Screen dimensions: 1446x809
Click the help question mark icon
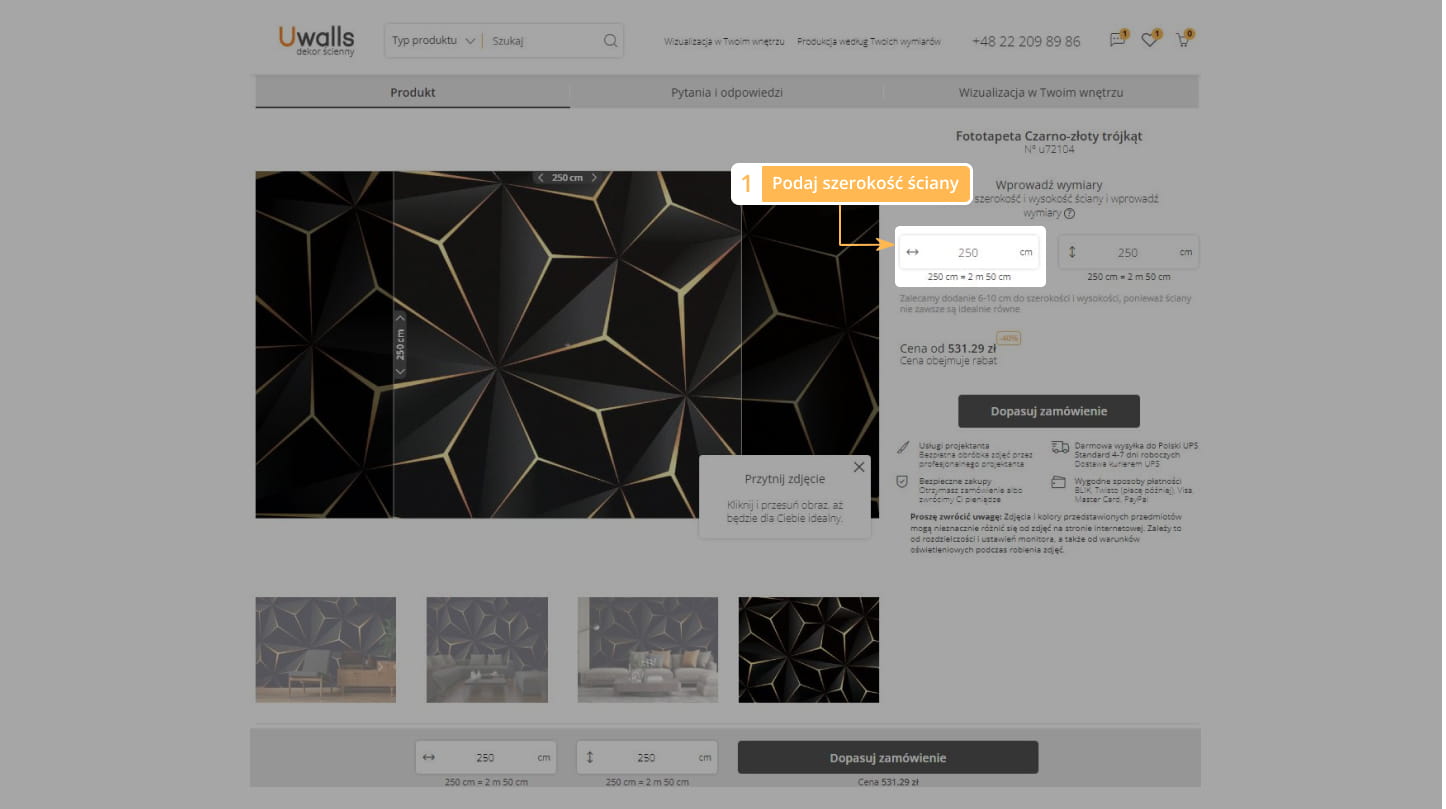[x=1069, y=213]
